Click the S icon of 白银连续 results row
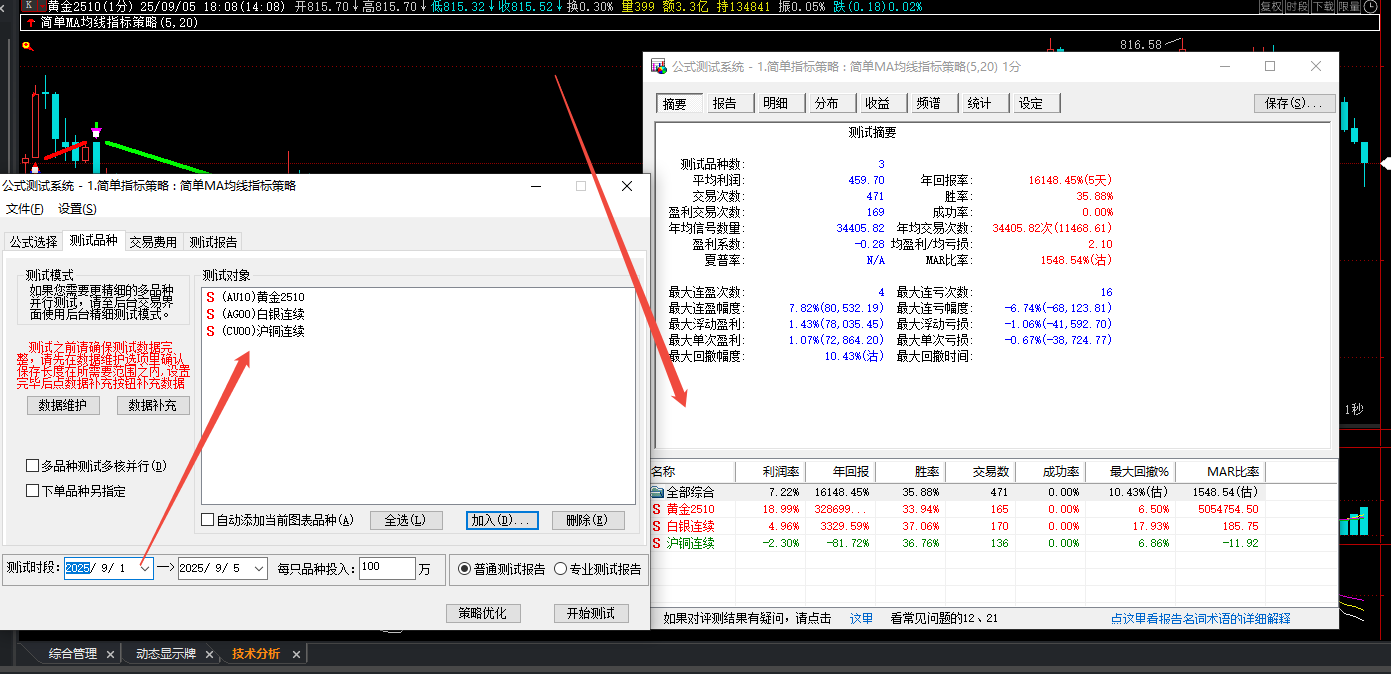1391x674 pixels. click(656, 526)
